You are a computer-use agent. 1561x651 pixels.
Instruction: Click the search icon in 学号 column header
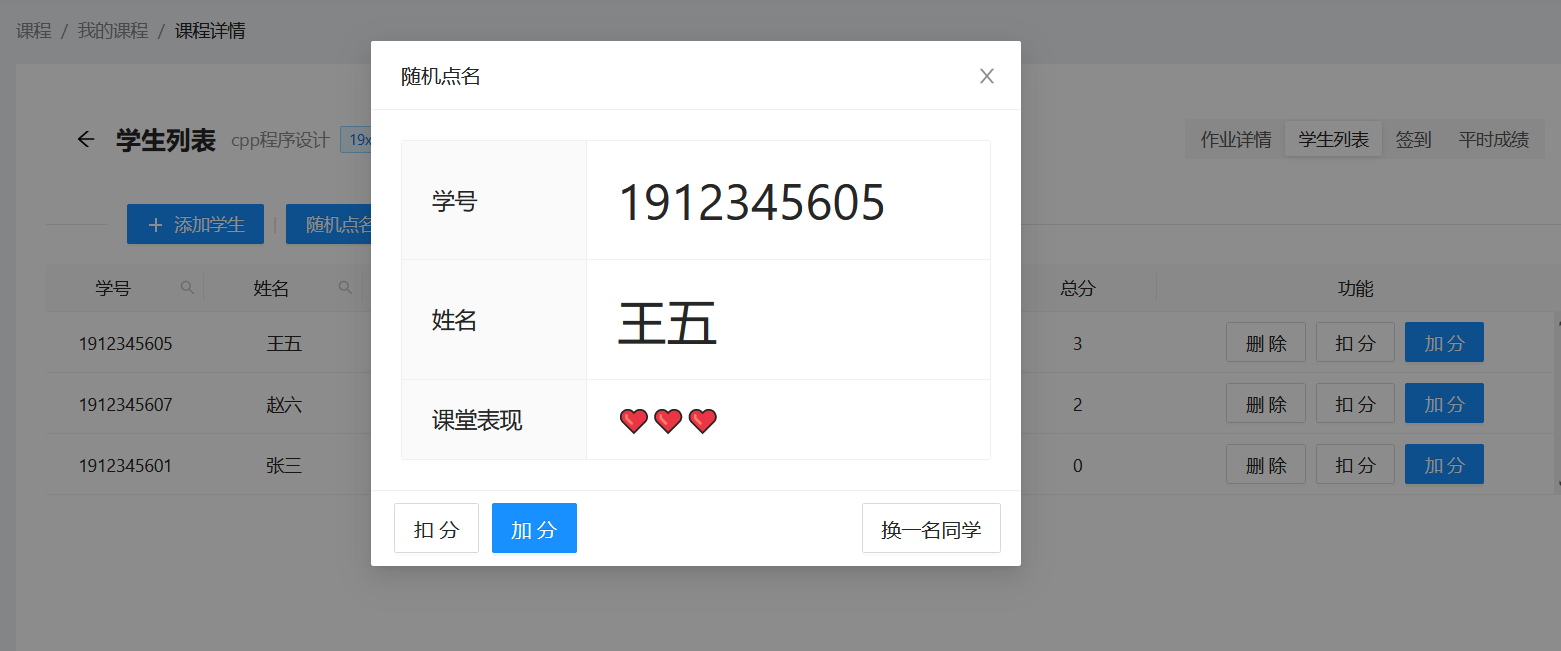(x=187, y=288)
